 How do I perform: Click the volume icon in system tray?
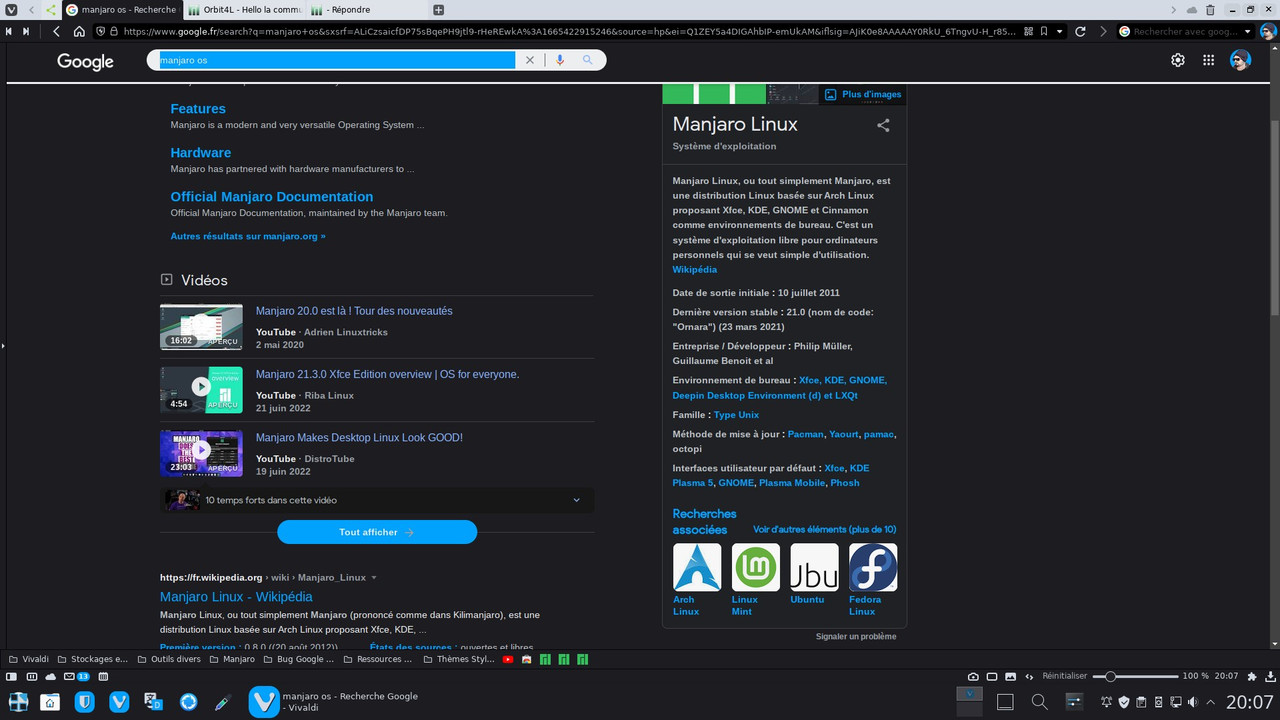point(1192,702)
